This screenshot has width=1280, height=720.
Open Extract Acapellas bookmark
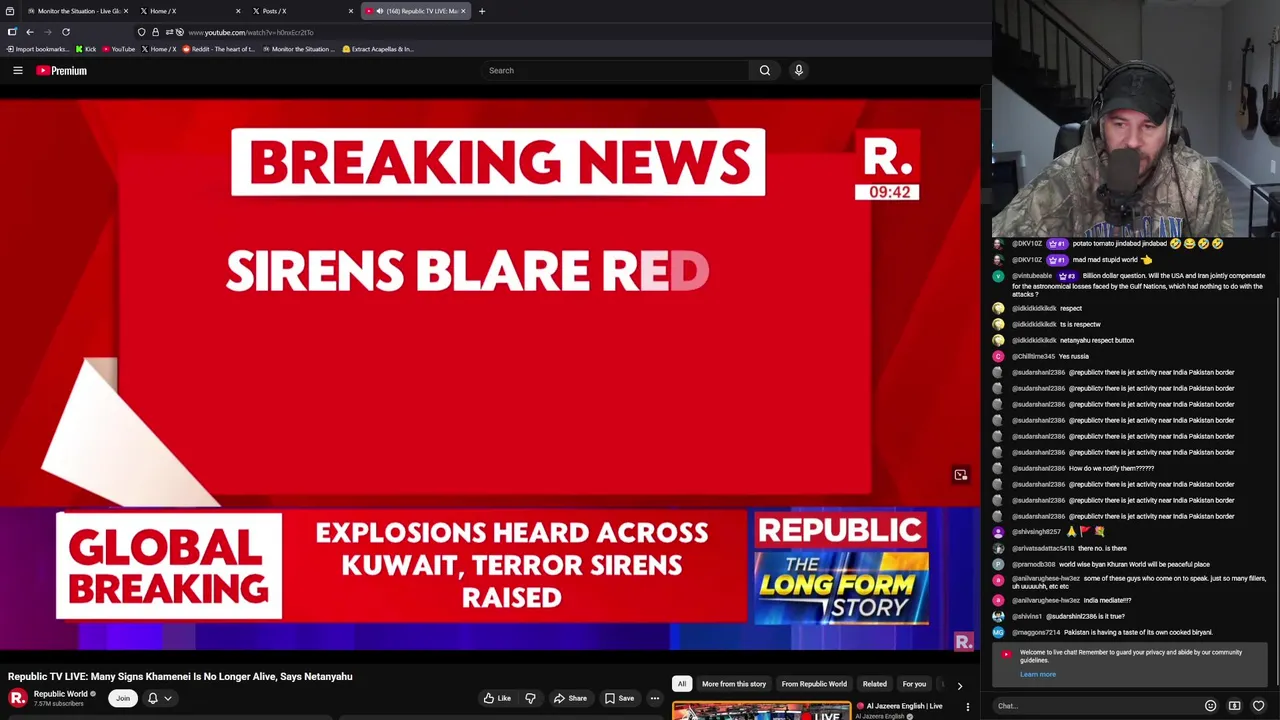click(377, 49)
